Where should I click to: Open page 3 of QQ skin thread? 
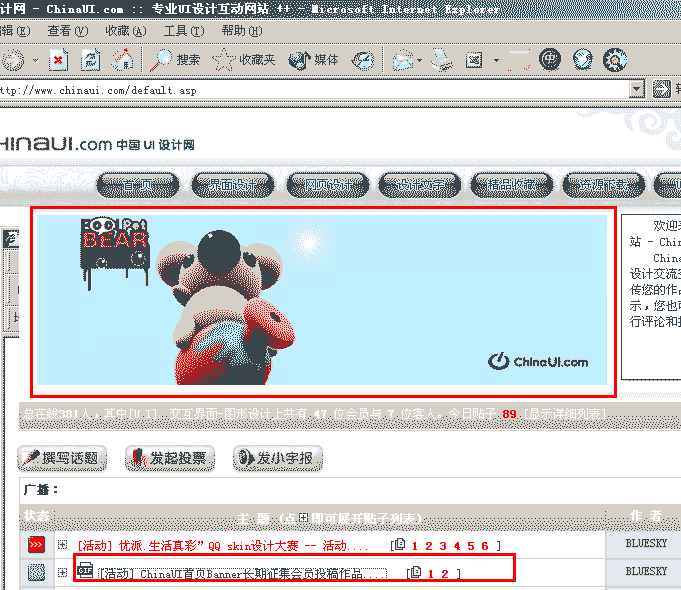(443, 546)
